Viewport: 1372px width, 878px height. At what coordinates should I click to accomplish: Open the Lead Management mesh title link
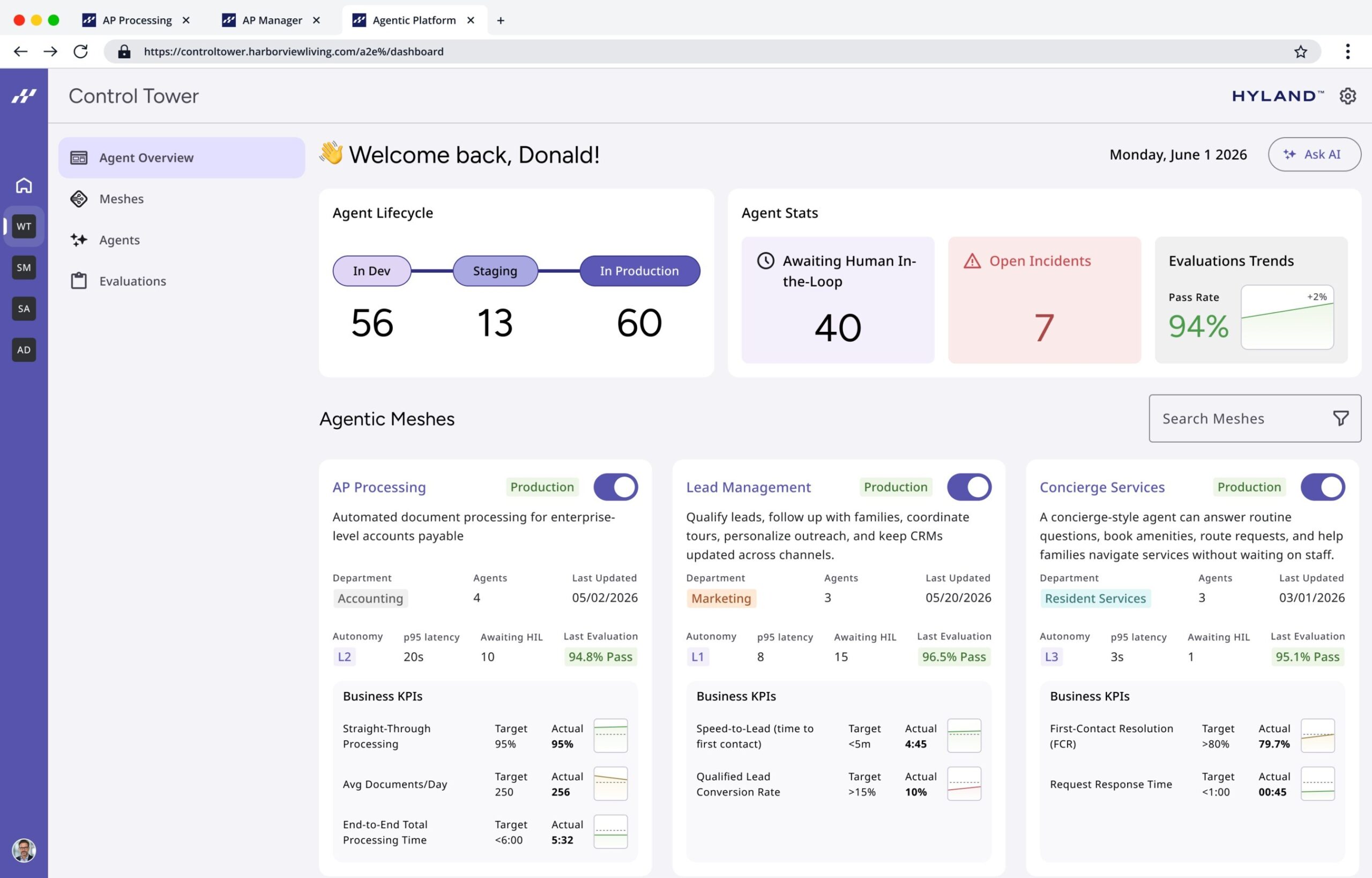[748, 487]
